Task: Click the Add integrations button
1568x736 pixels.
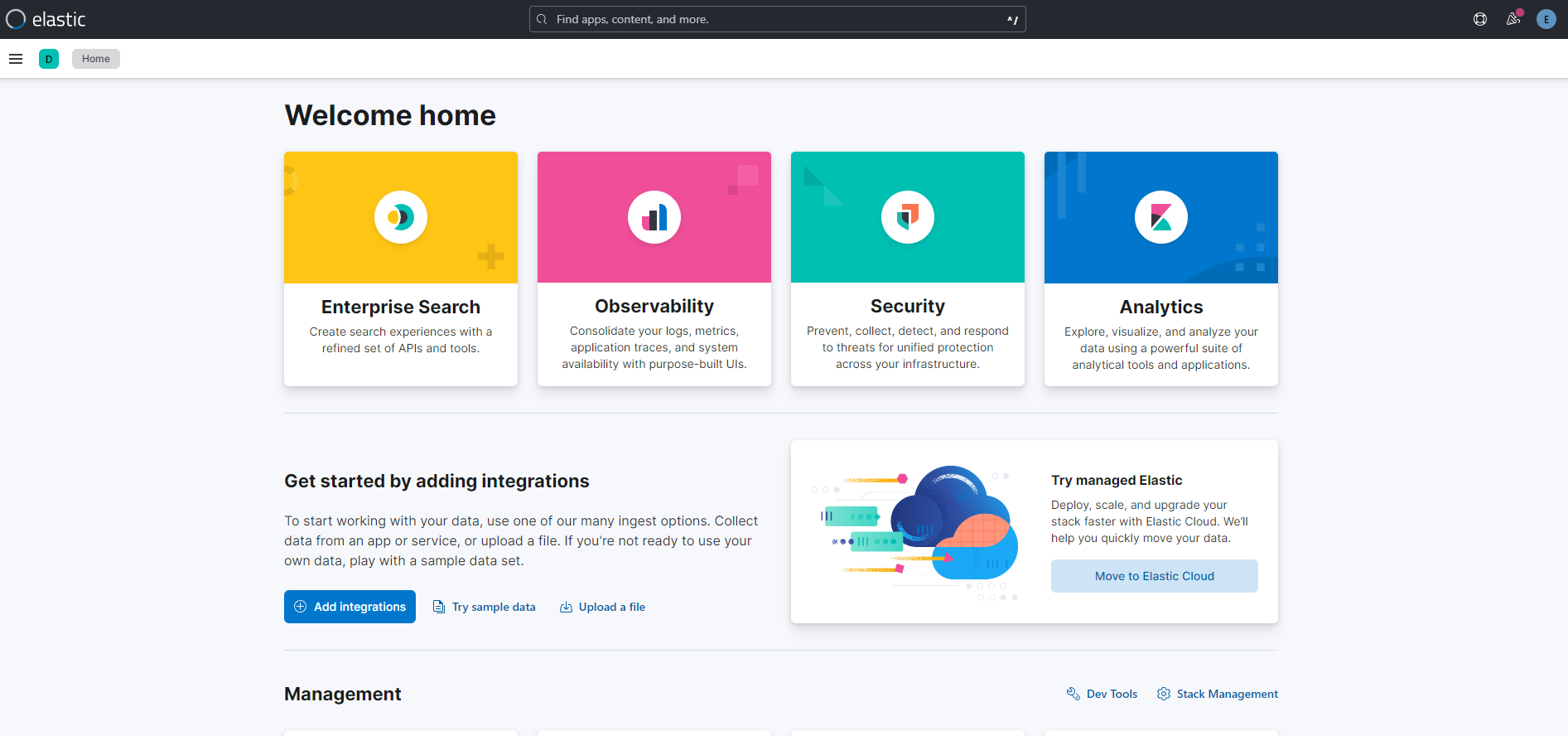Action: point(350,607)
